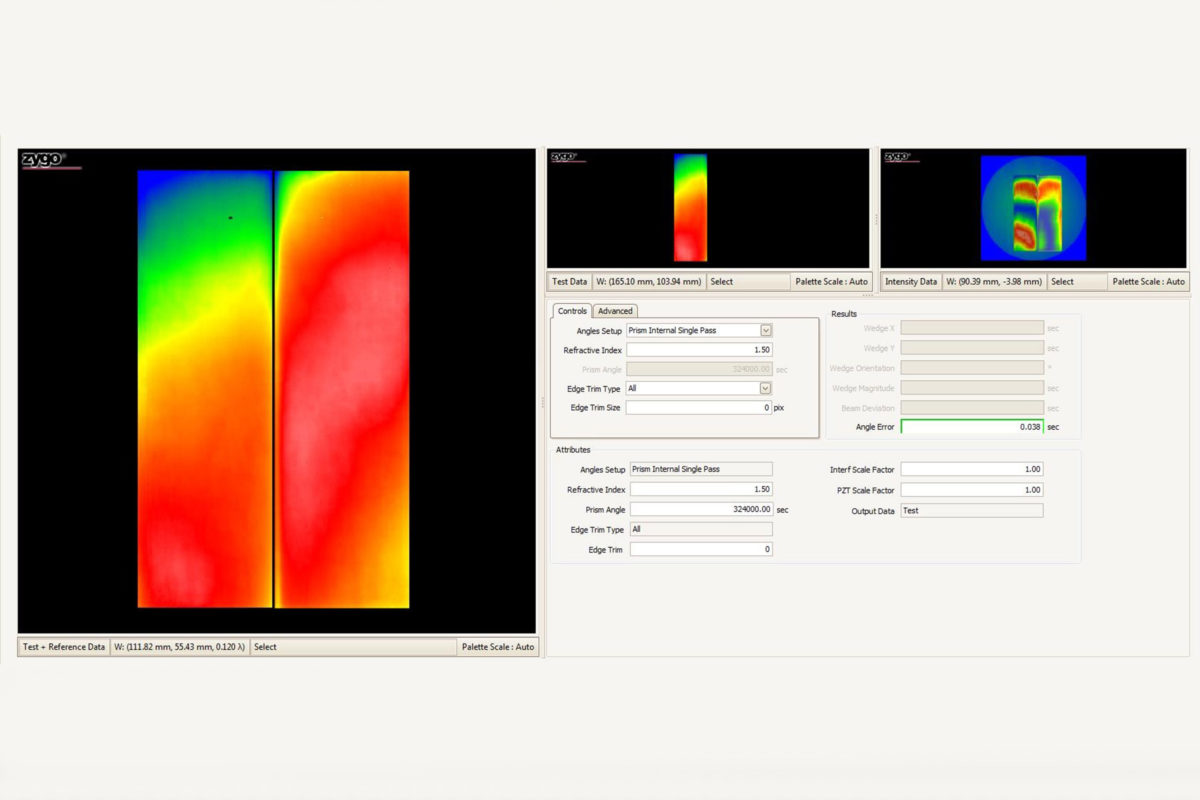Image resolution: width=1200 pixels, height=800 pixels.
Task: Switch to the Advanced tab
Action: tap(615, 310)
